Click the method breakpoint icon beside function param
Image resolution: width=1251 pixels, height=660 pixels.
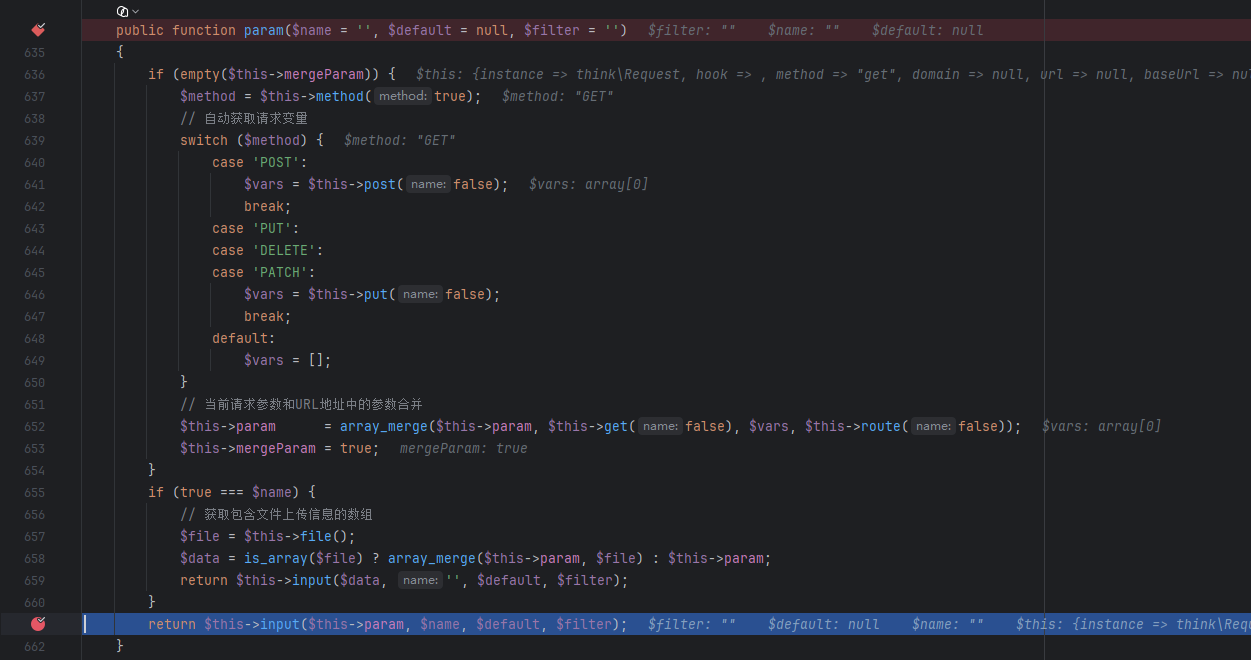(x=38, y=30)
